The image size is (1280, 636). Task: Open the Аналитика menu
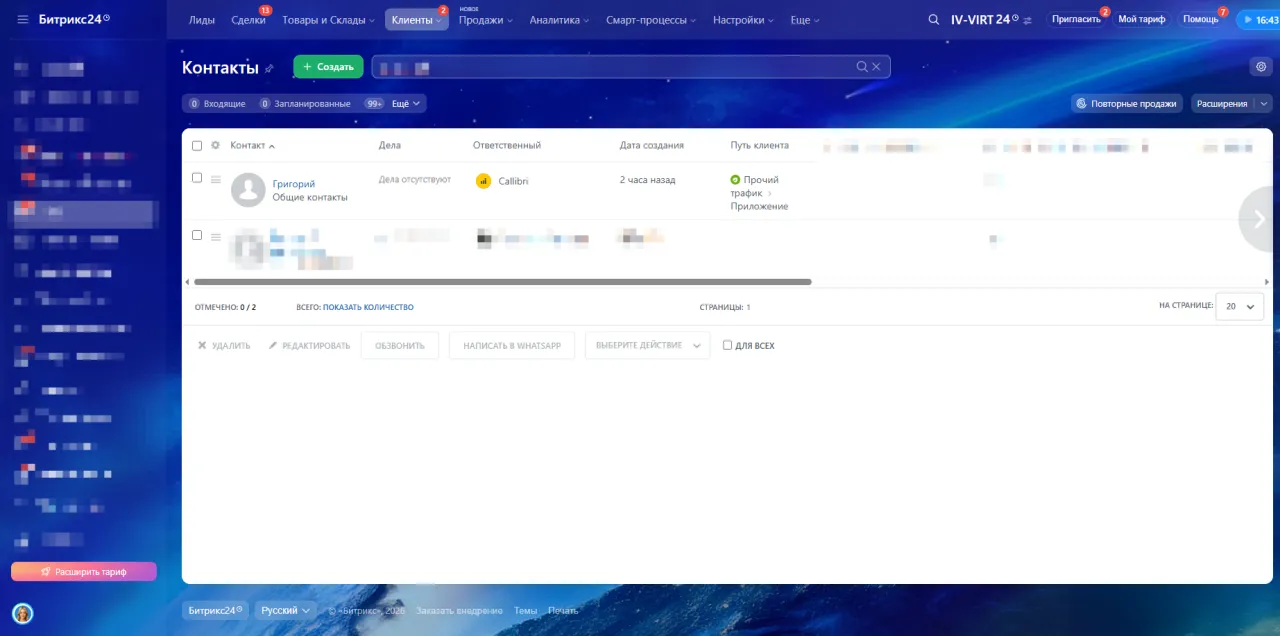tap(558, 20)
